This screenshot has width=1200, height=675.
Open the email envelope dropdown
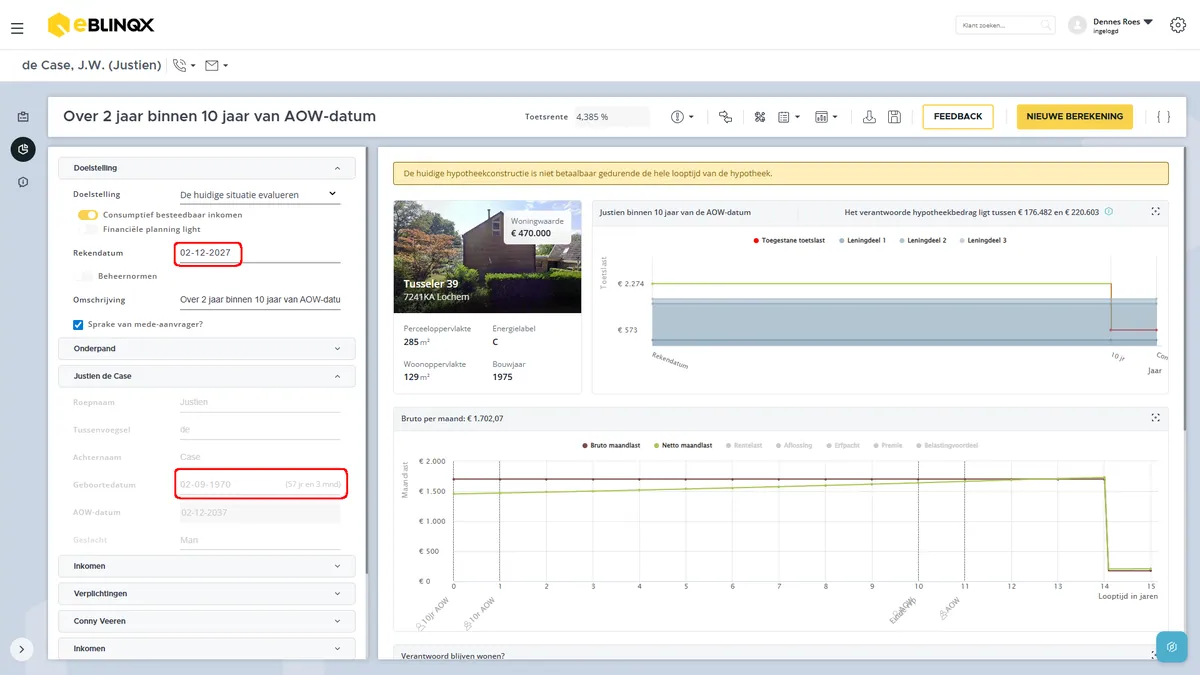(216, 65)
